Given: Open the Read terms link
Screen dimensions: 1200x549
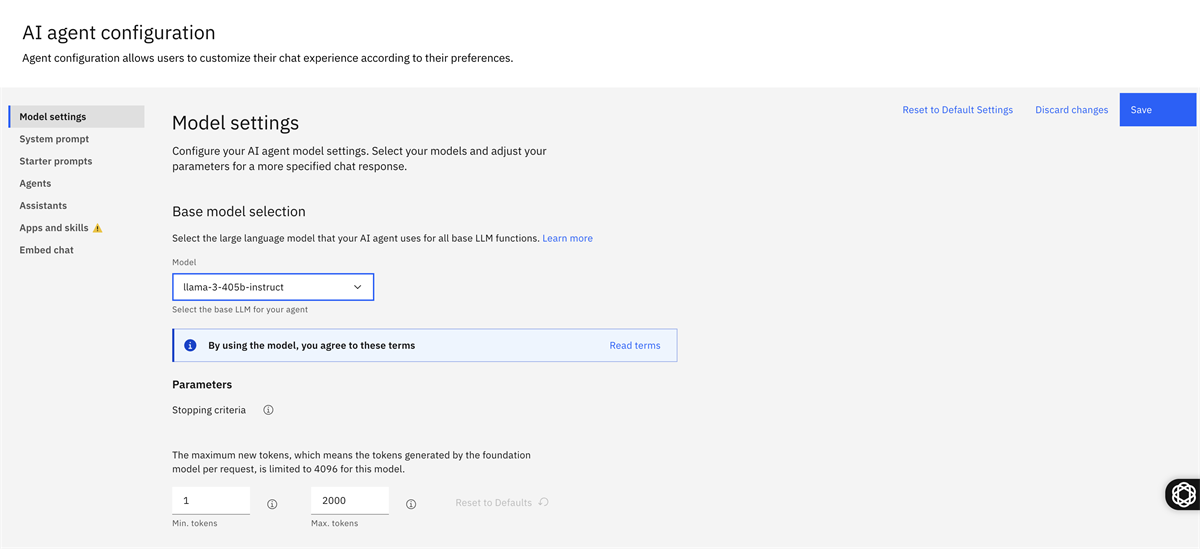Looking at the screenshot, I should (x=635, y=345).
